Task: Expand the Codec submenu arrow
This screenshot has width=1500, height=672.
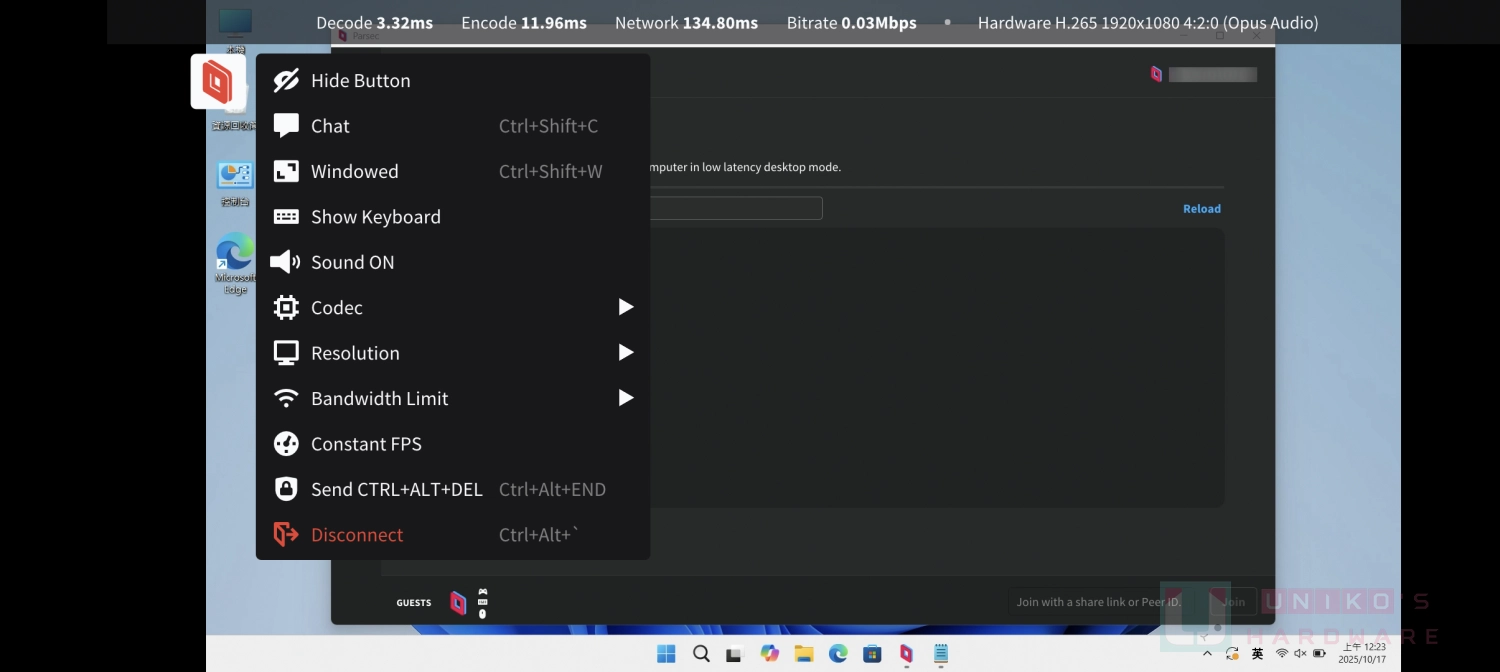Action: 625,307
